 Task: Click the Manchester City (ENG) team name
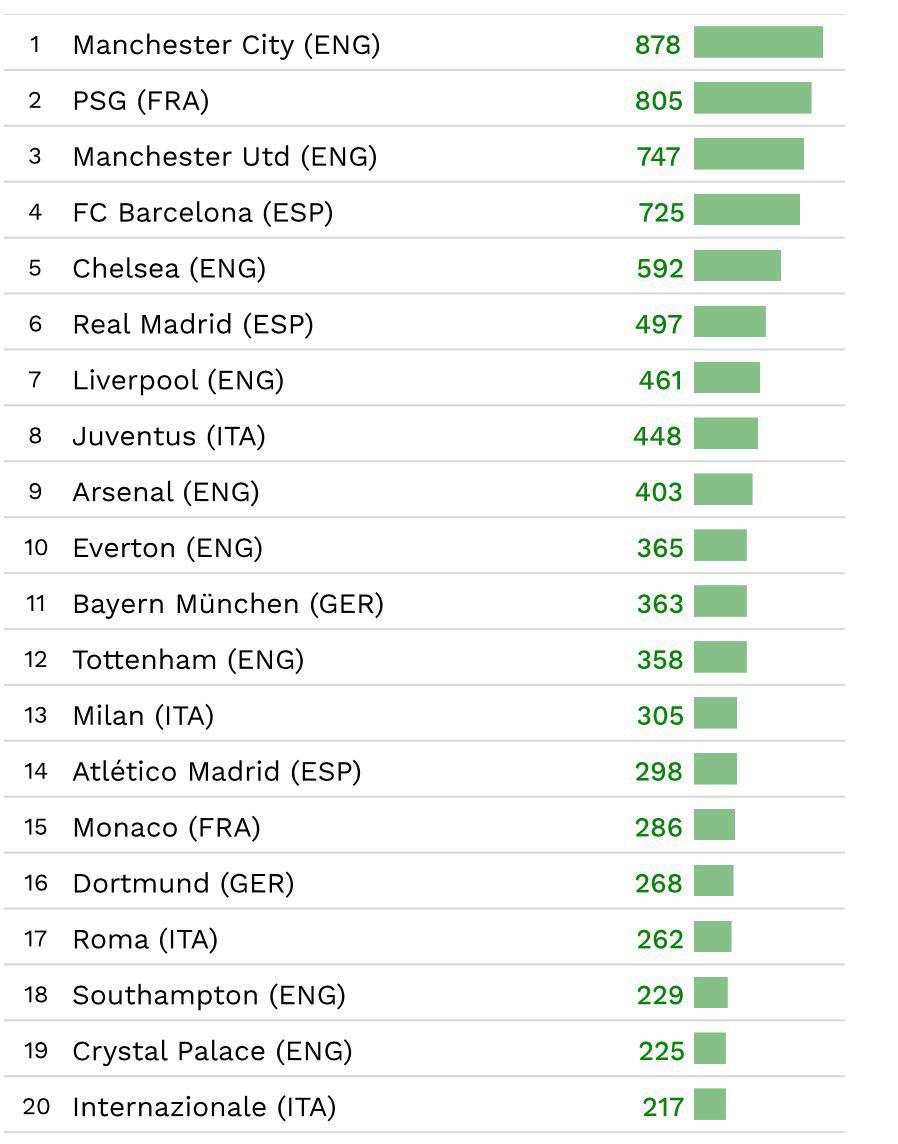click(226, 45)
